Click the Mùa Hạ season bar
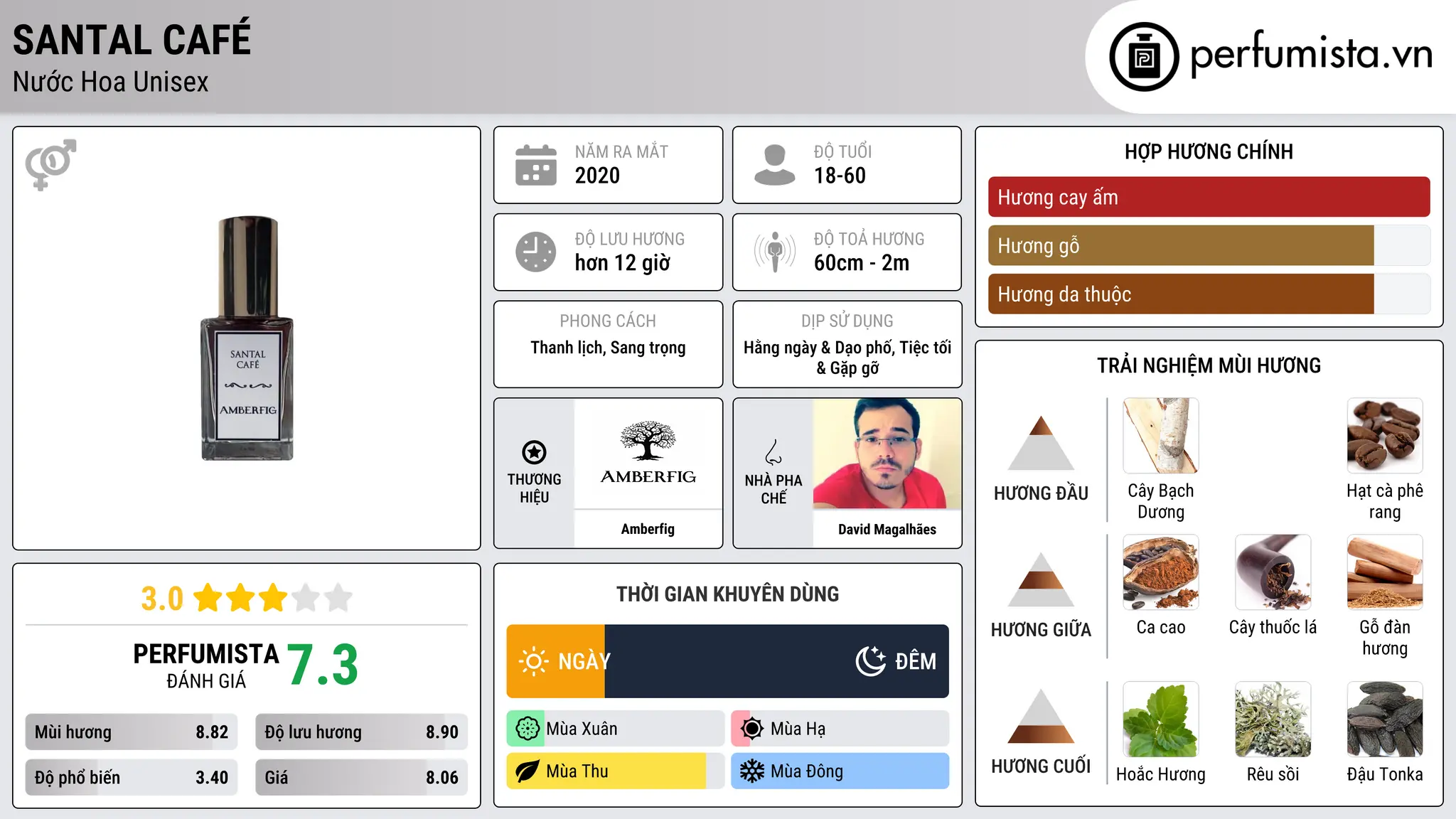The height and width of the screenshot is (819, 1456). (840, 729)
